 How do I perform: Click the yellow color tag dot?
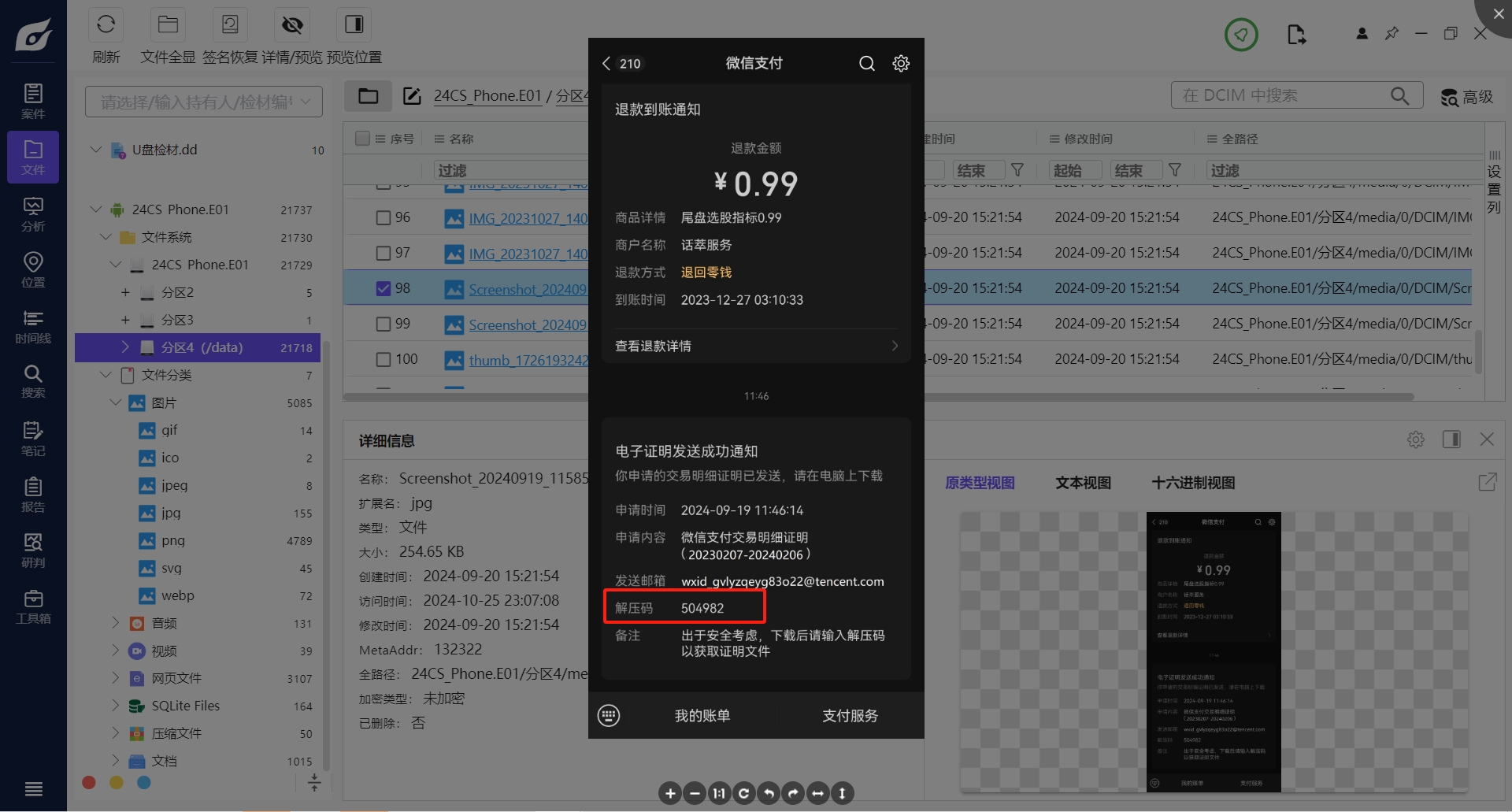pos(117,782)
